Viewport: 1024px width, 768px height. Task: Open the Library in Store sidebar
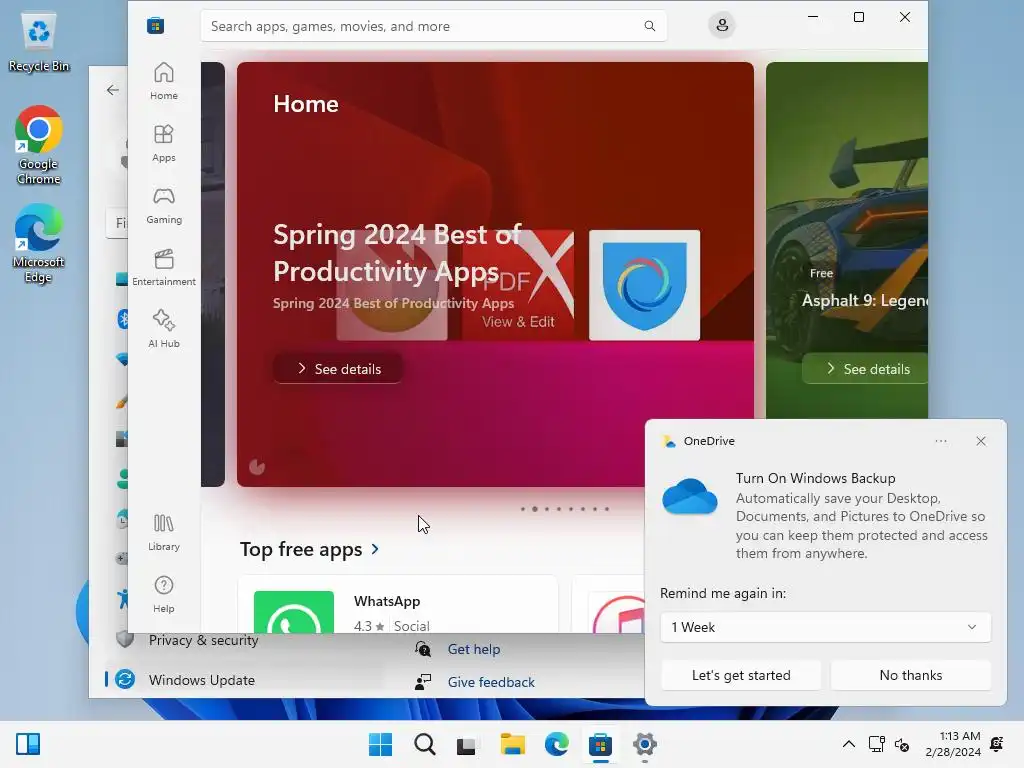163,532
